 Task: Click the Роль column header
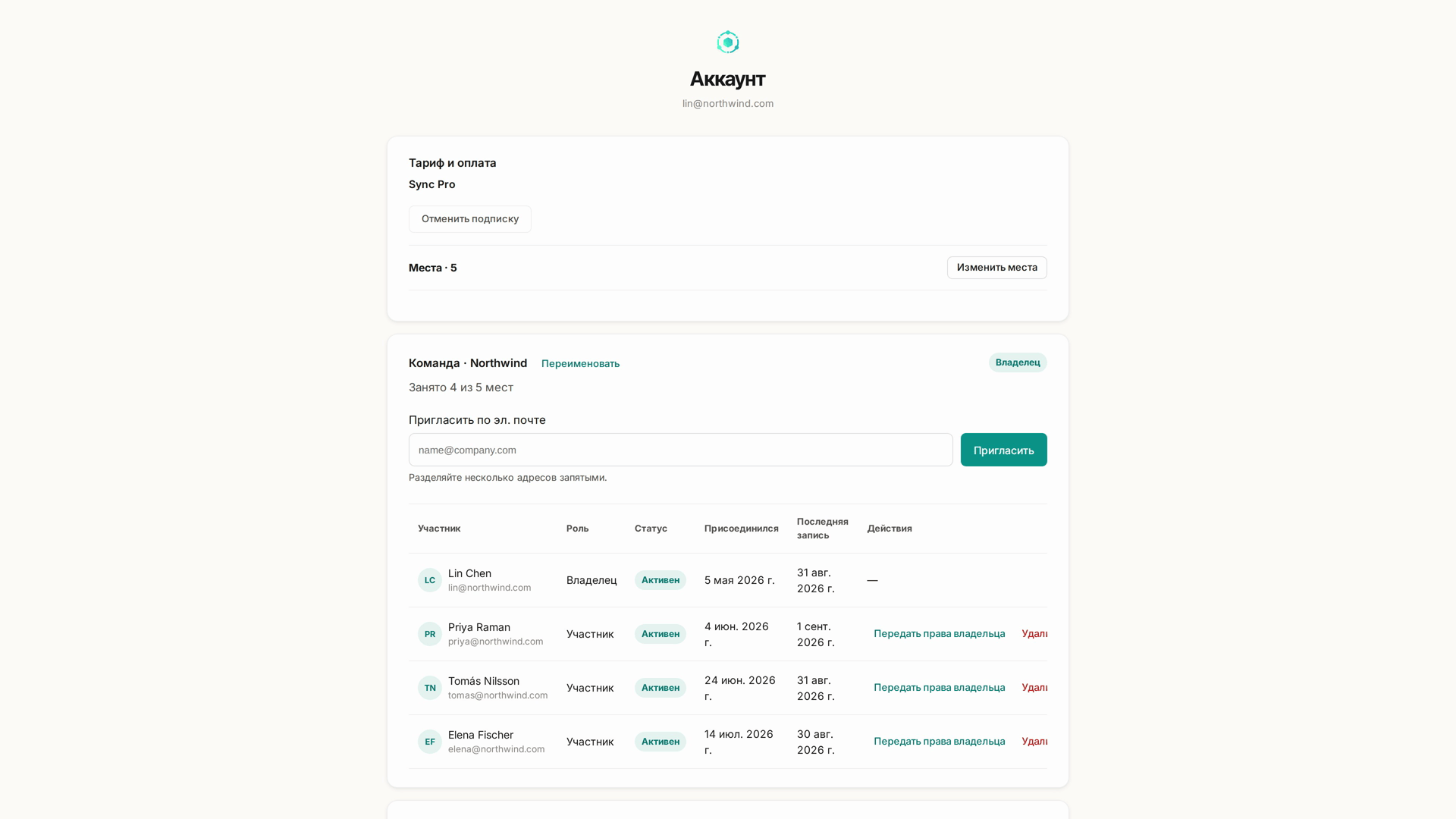tap(577, 529)
